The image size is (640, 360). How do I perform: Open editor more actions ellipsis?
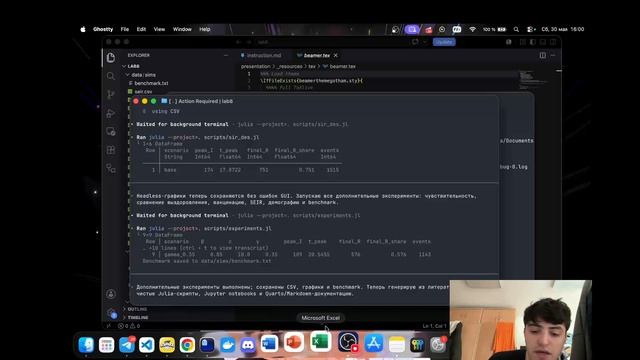point(553,55)
